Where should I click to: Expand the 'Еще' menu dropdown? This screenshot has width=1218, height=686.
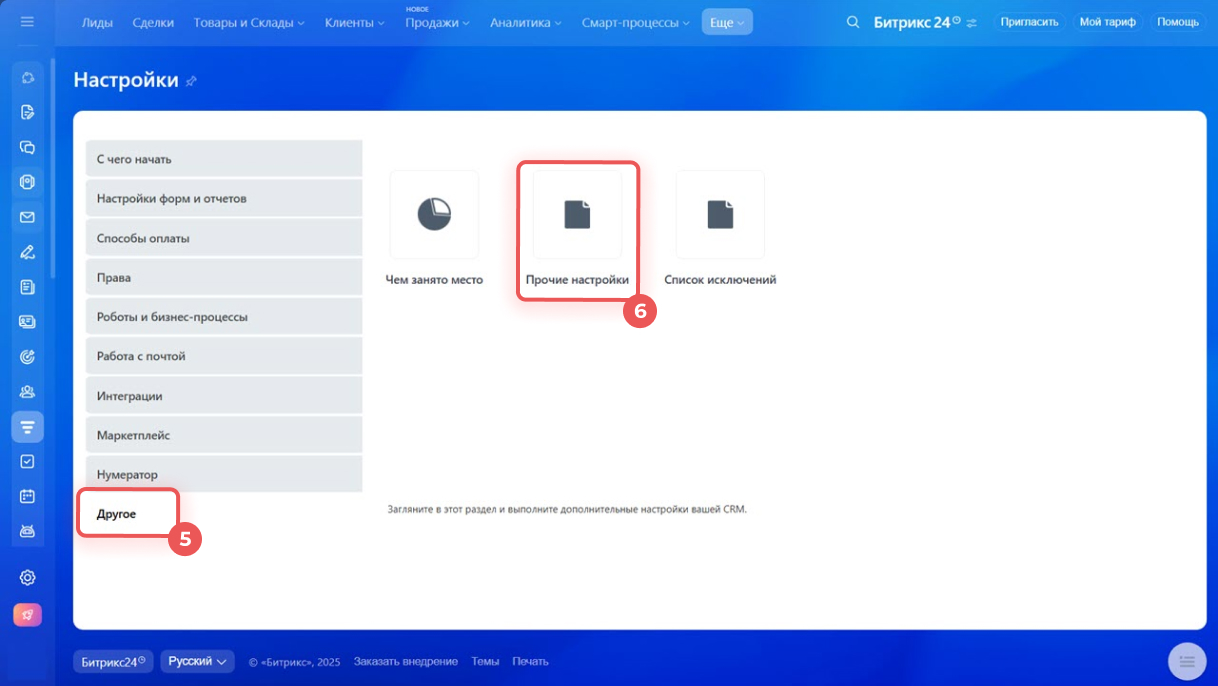pyautogui.click(x=727, y=22)
